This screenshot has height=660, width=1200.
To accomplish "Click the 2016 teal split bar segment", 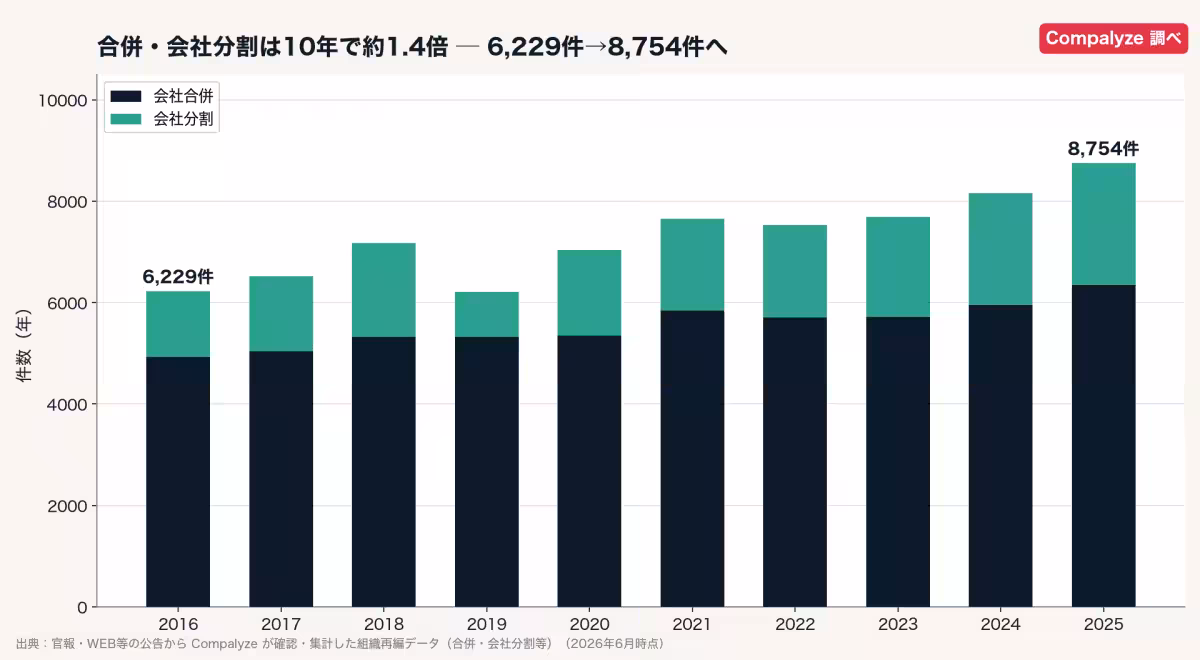I will [178, 324].
